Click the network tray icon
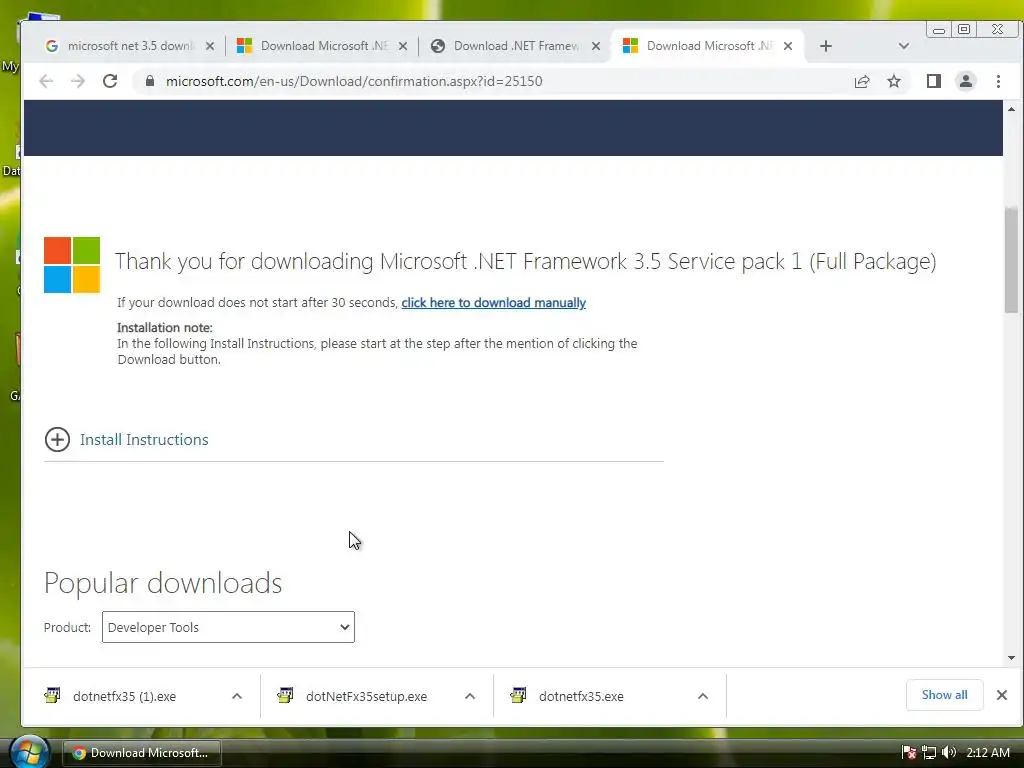Screen dimensions: 1024x768 [x=929, y=753]
